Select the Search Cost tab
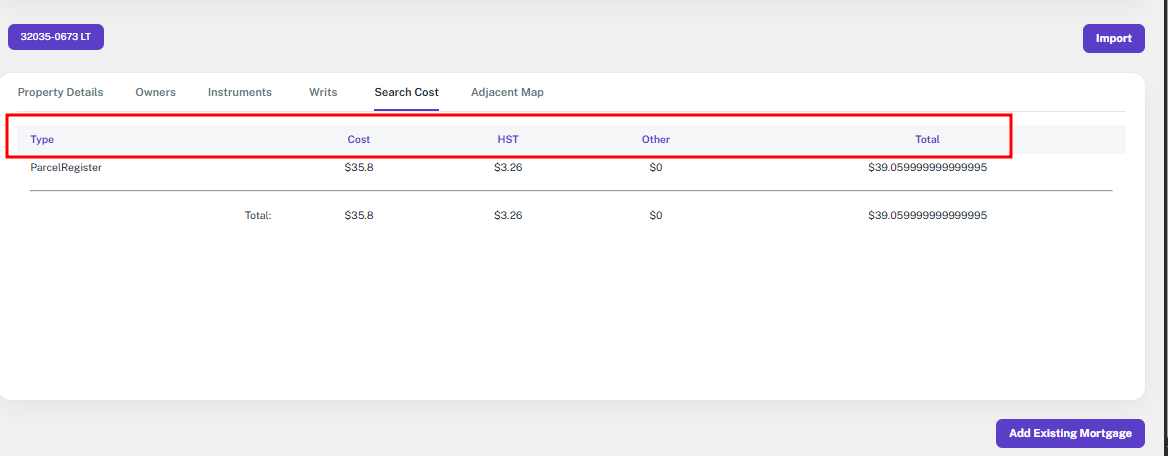The width and height of the screenshot is (1168, 456). tap(406, 92)
